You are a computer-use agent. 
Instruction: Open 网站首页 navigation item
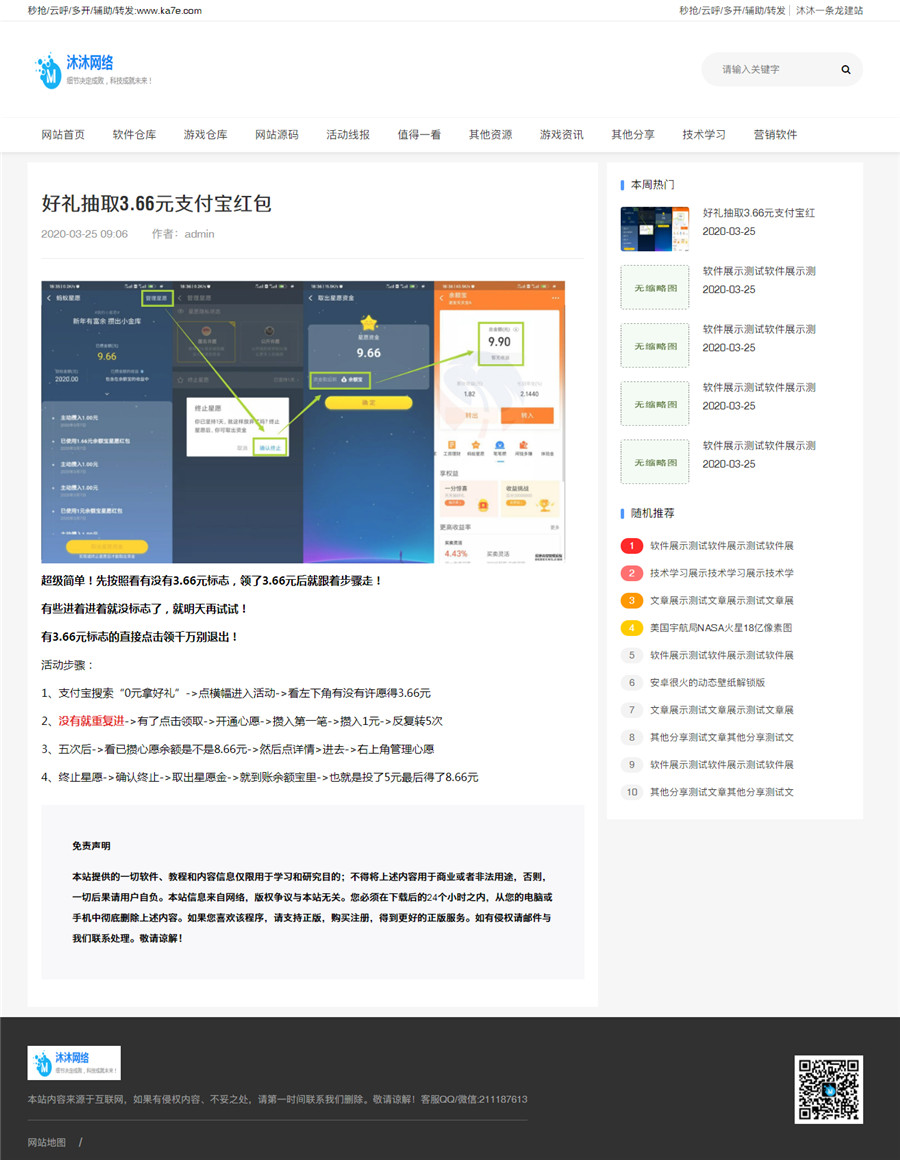[x=63, y=135]
